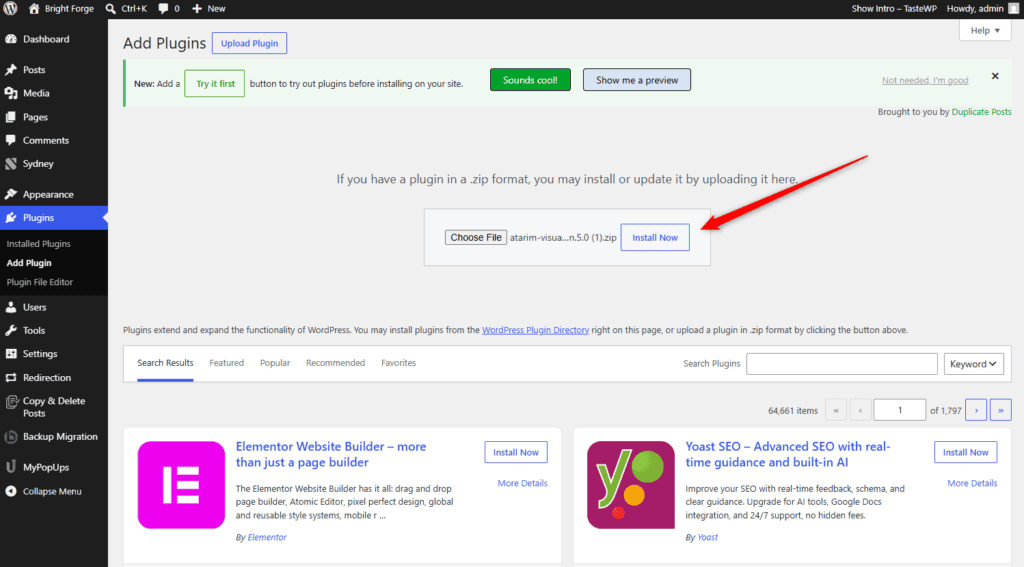Click Install Now for the uploaded zip
Viewport: 1024px width, 567px height.
(x=655, y=238)
